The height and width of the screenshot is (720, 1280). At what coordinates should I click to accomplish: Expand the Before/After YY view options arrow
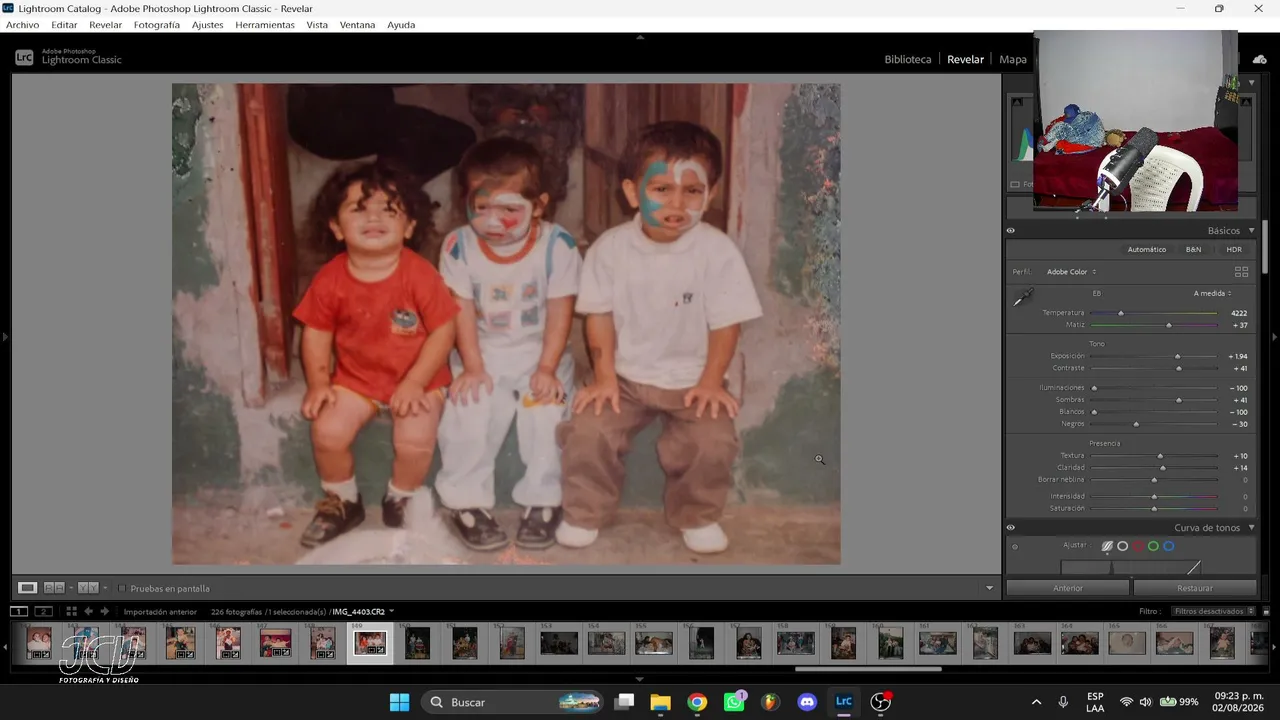point(107,588)
